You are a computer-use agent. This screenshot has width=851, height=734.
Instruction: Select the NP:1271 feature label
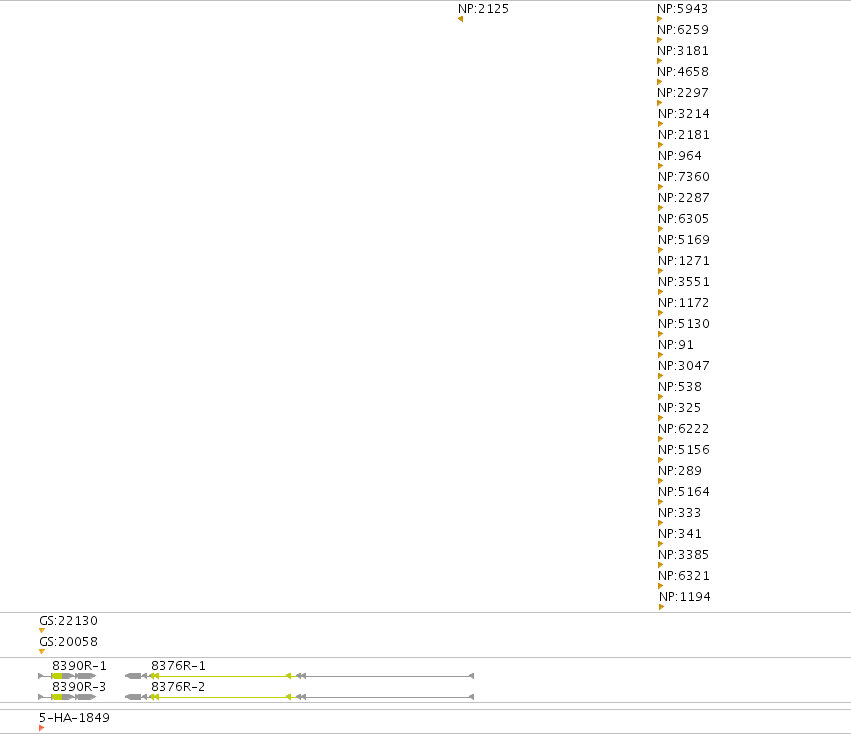[x=684, y=261]
